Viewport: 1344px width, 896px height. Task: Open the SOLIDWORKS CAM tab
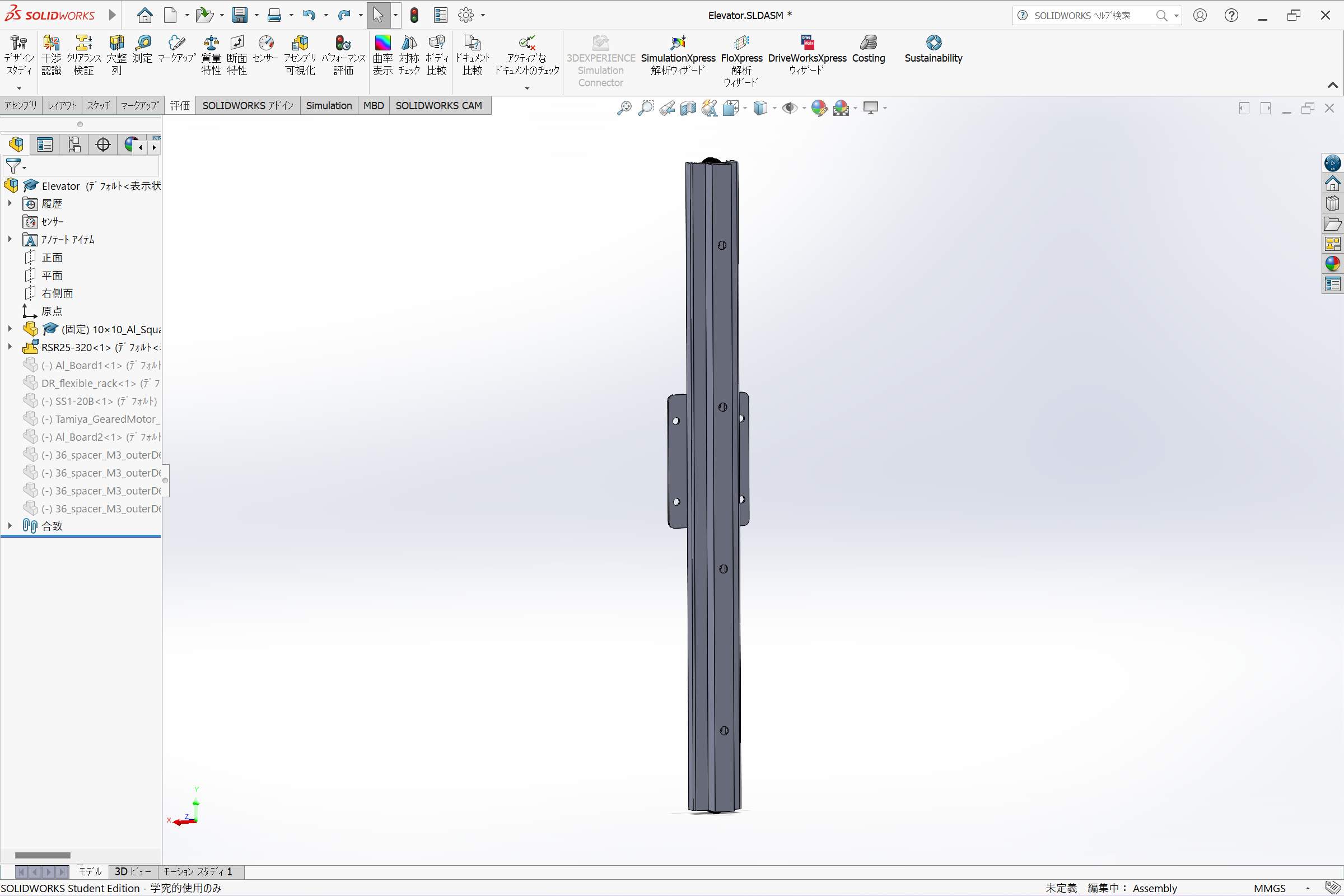pos(438,105)
